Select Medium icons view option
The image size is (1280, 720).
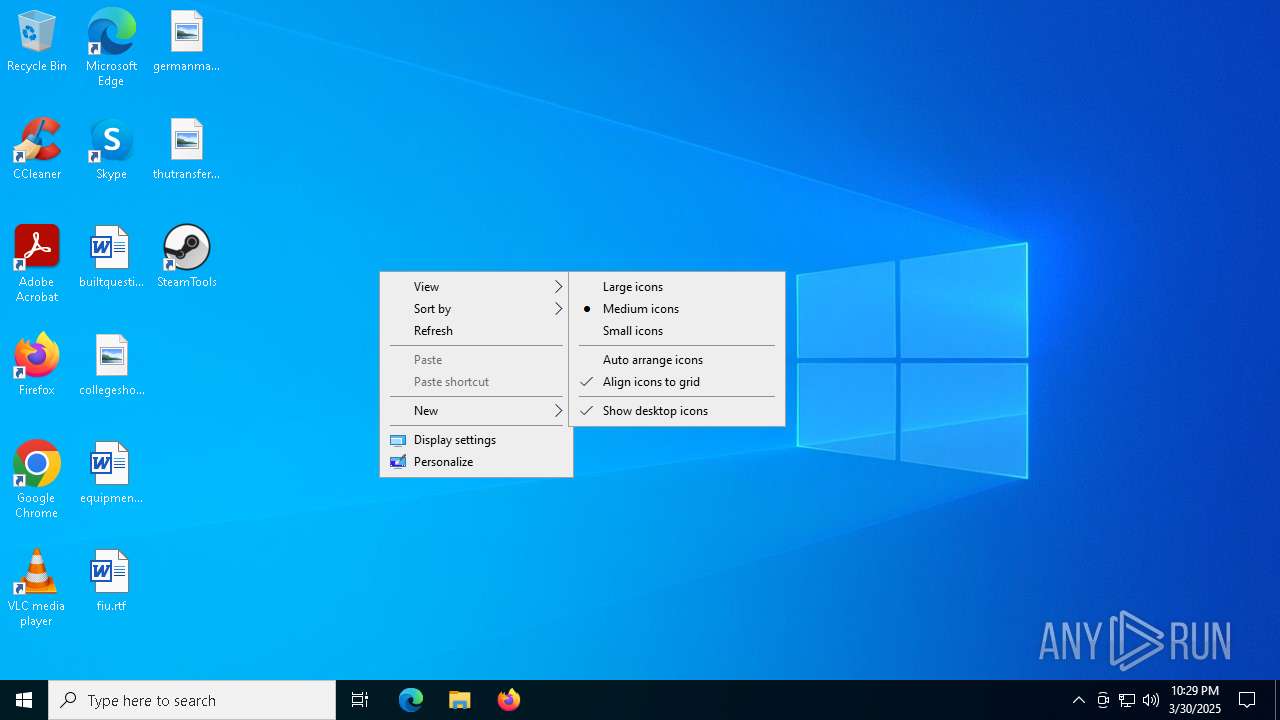(677, 309)
